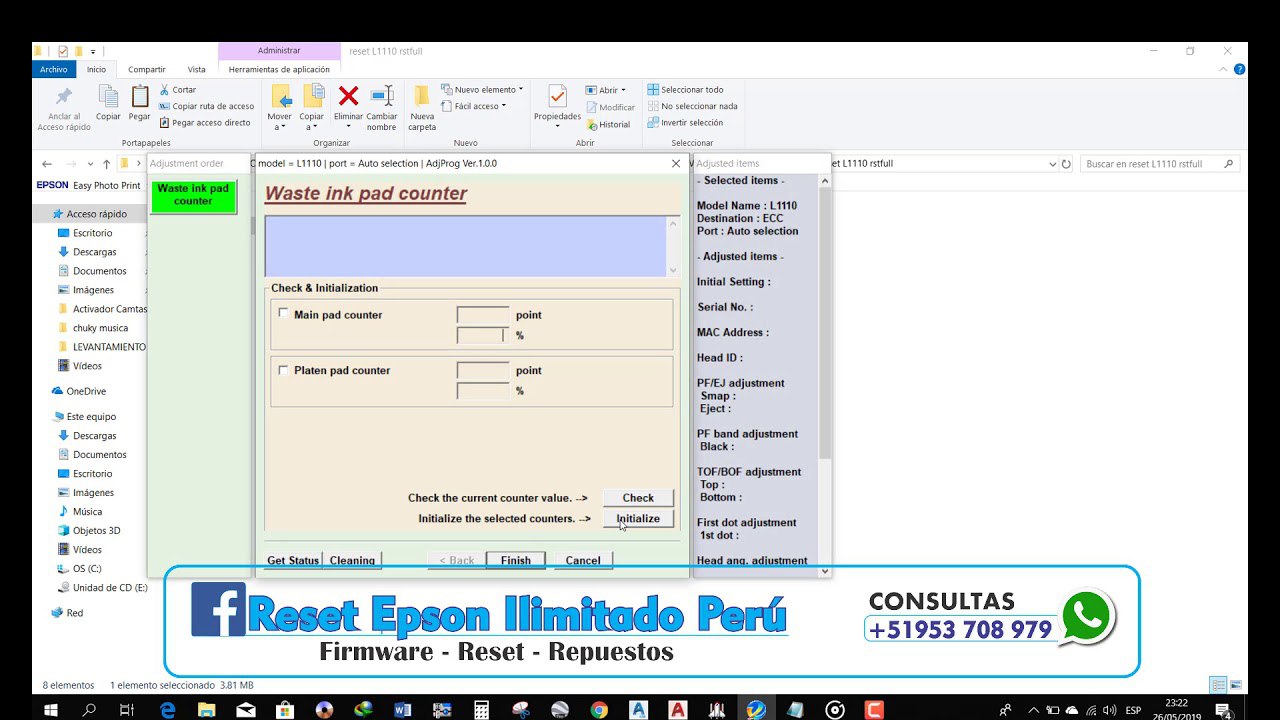Image resolution: width=1280 pixels, height=720 pixels.
Task: Click Historial in Abrir group
Action: coord(608,125)
